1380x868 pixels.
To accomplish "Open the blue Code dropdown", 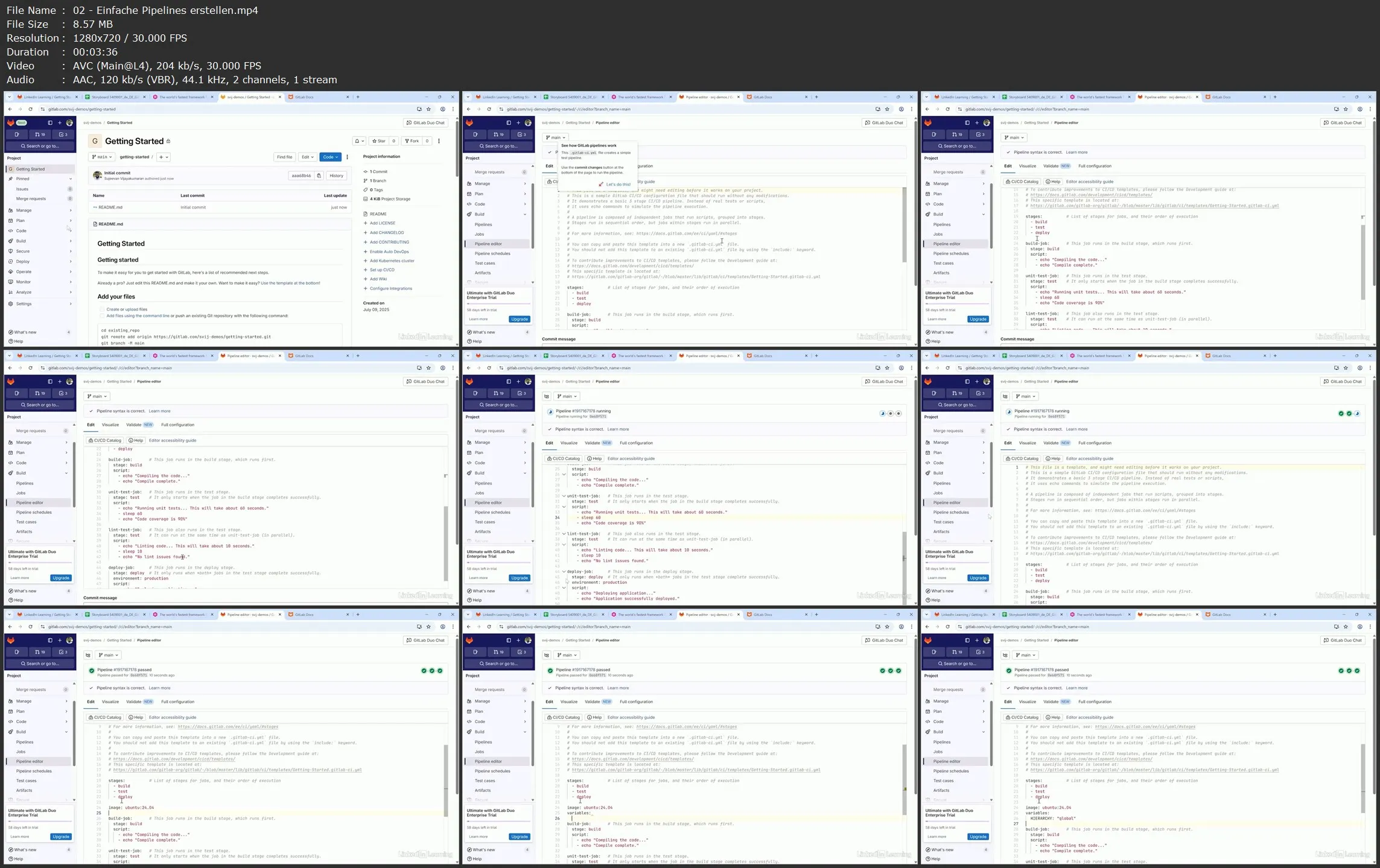I will (x=330, y=157).
